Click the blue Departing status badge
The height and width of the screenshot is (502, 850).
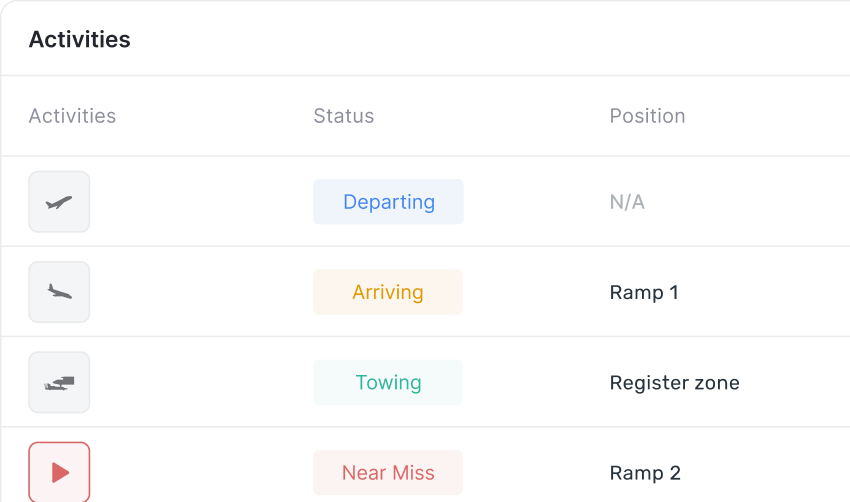[388, 202]
